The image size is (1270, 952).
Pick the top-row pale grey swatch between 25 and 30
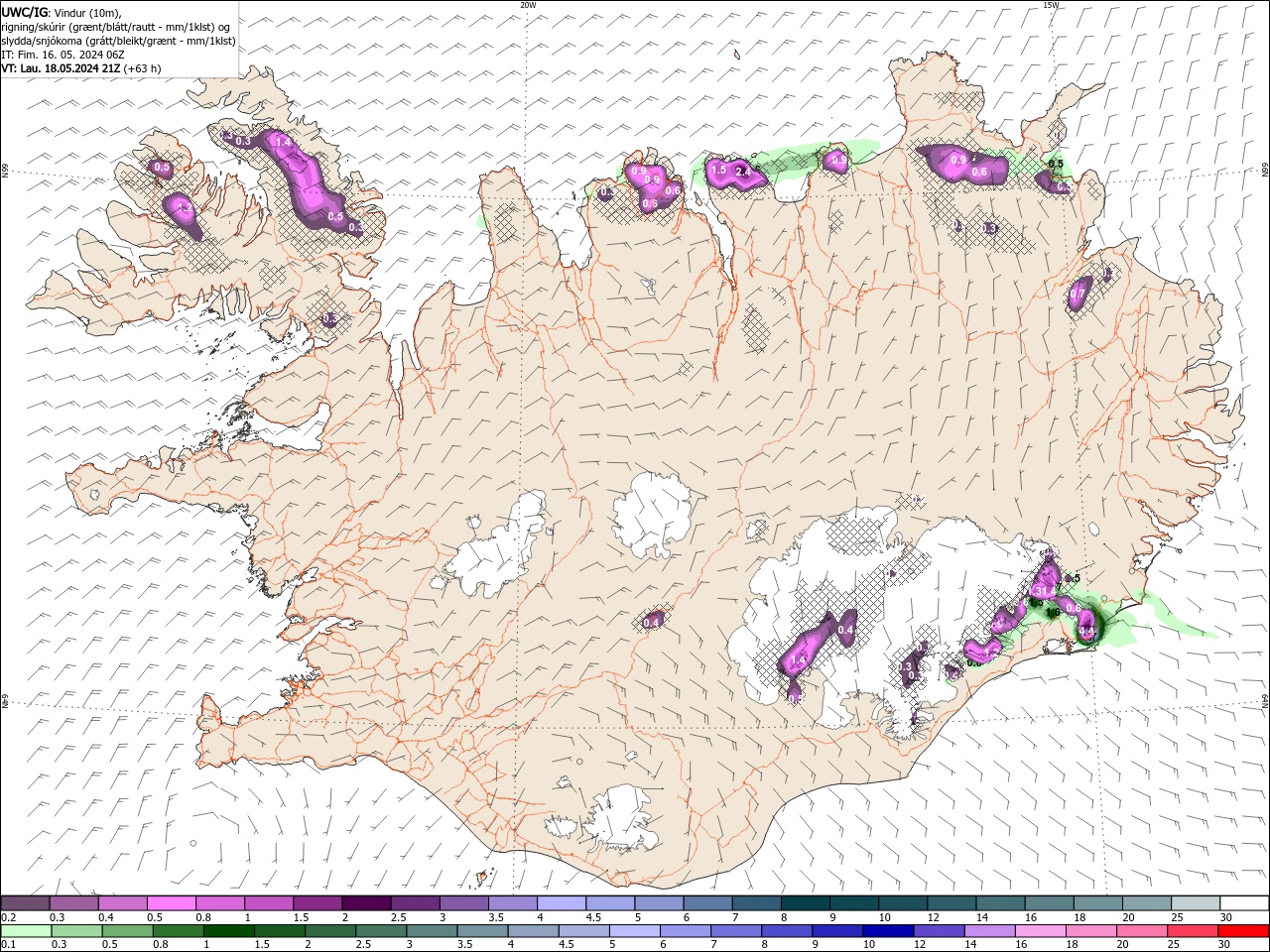(x=1196, y=903)
